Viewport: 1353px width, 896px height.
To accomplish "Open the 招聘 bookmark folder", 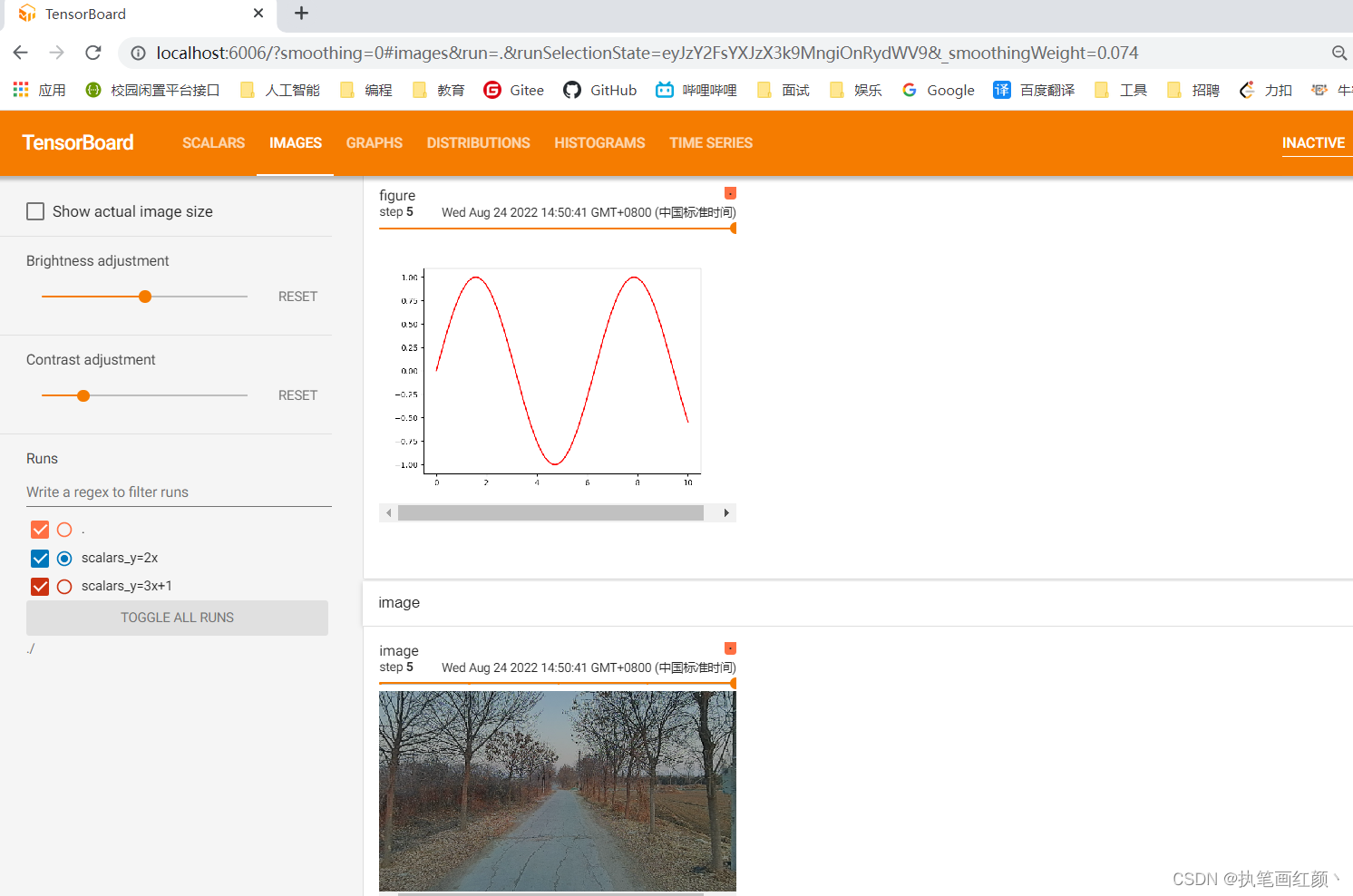I will pyautogui.click(x=1193, y=90).
